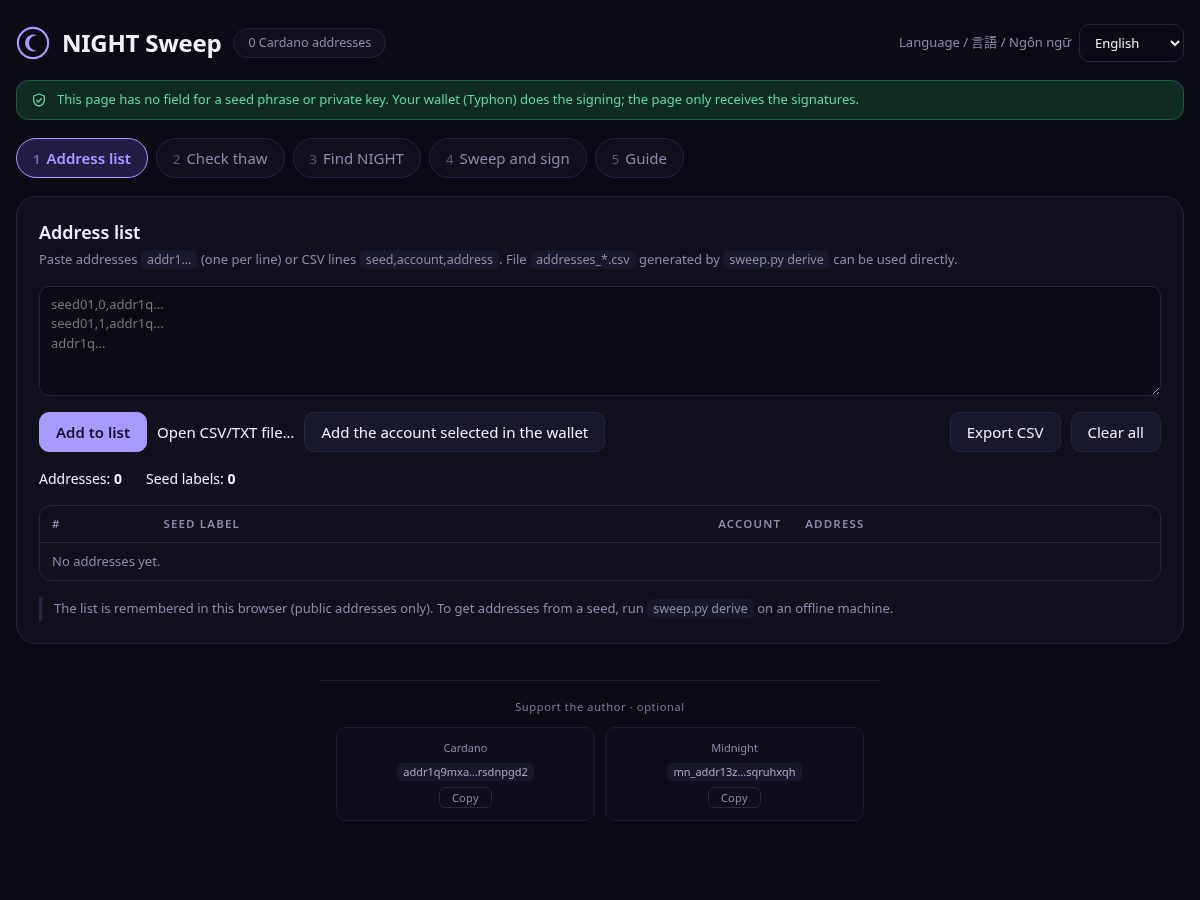Click the NIGHT Sweep moon logo icon

[33, 42]
